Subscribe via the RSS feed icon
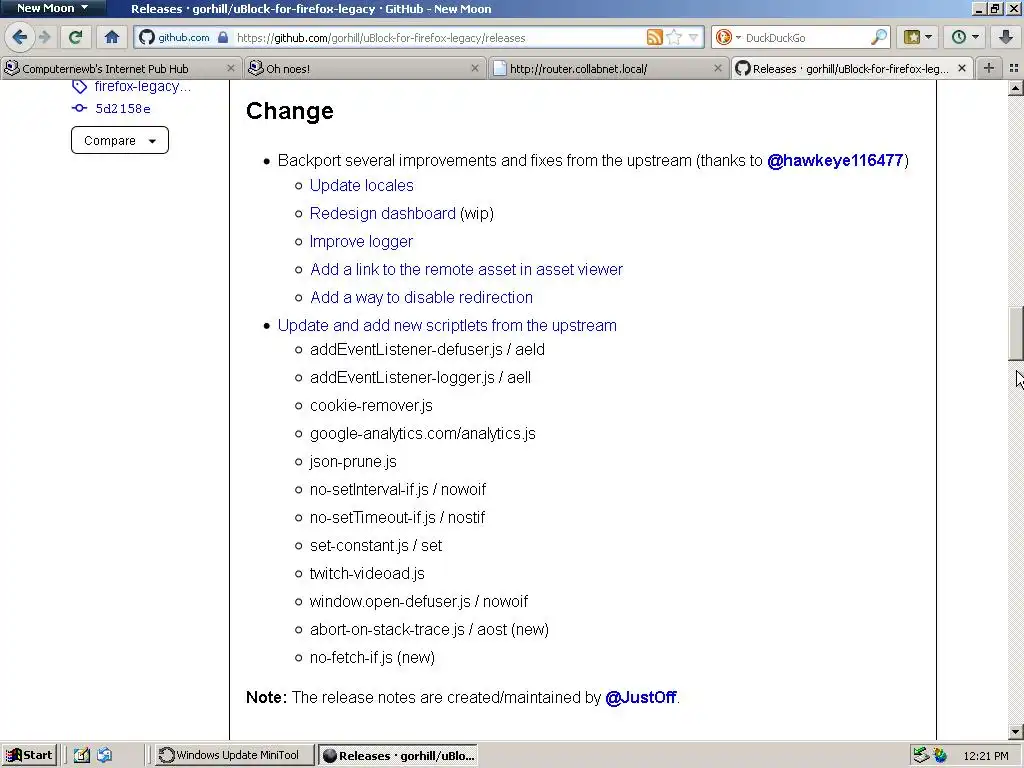This screenshot has height=768, width=1024. pos(654,37)
